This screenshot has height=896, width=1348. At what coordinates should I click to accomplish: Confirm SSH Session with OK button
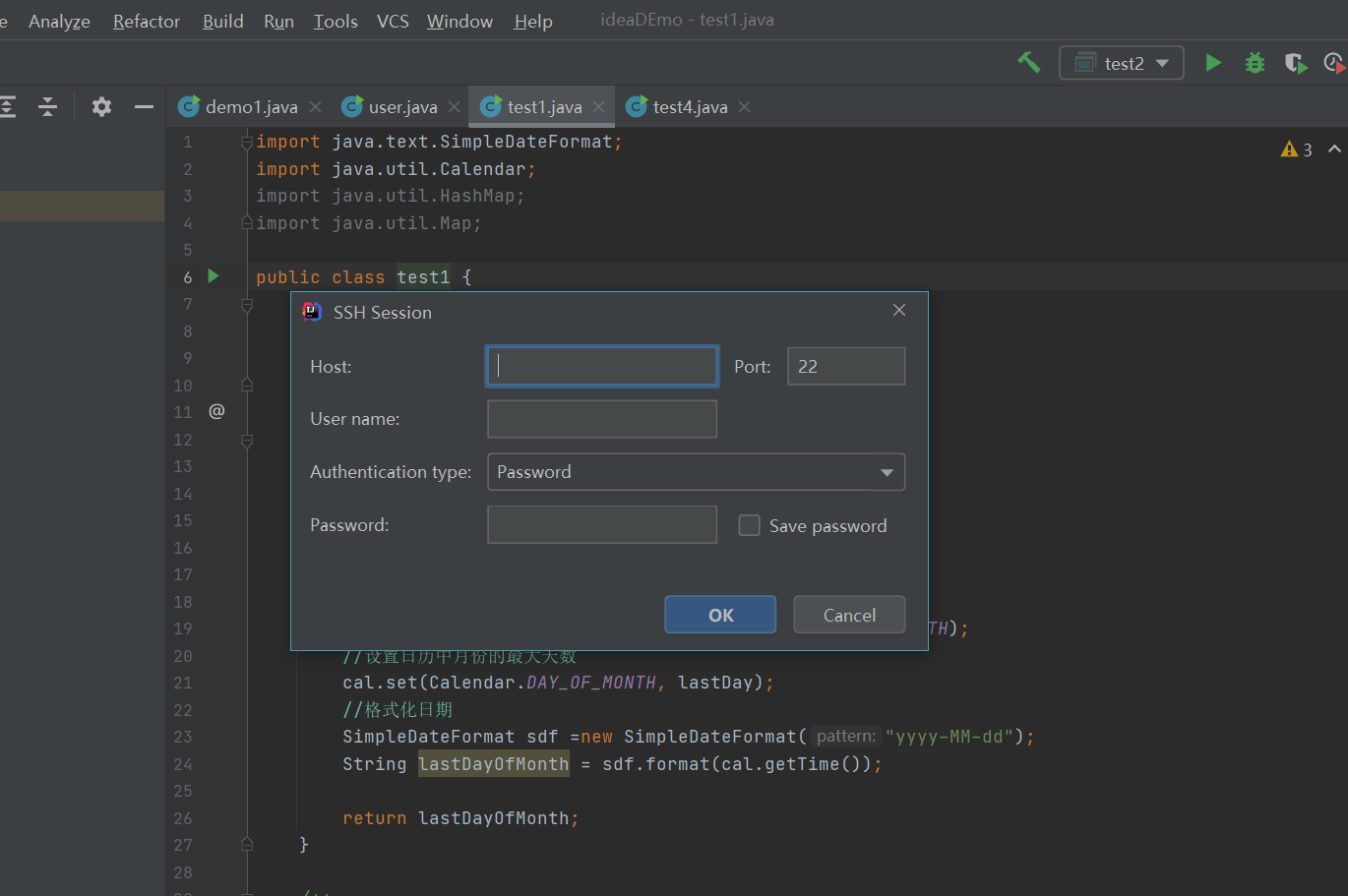[x=720, y=615]
